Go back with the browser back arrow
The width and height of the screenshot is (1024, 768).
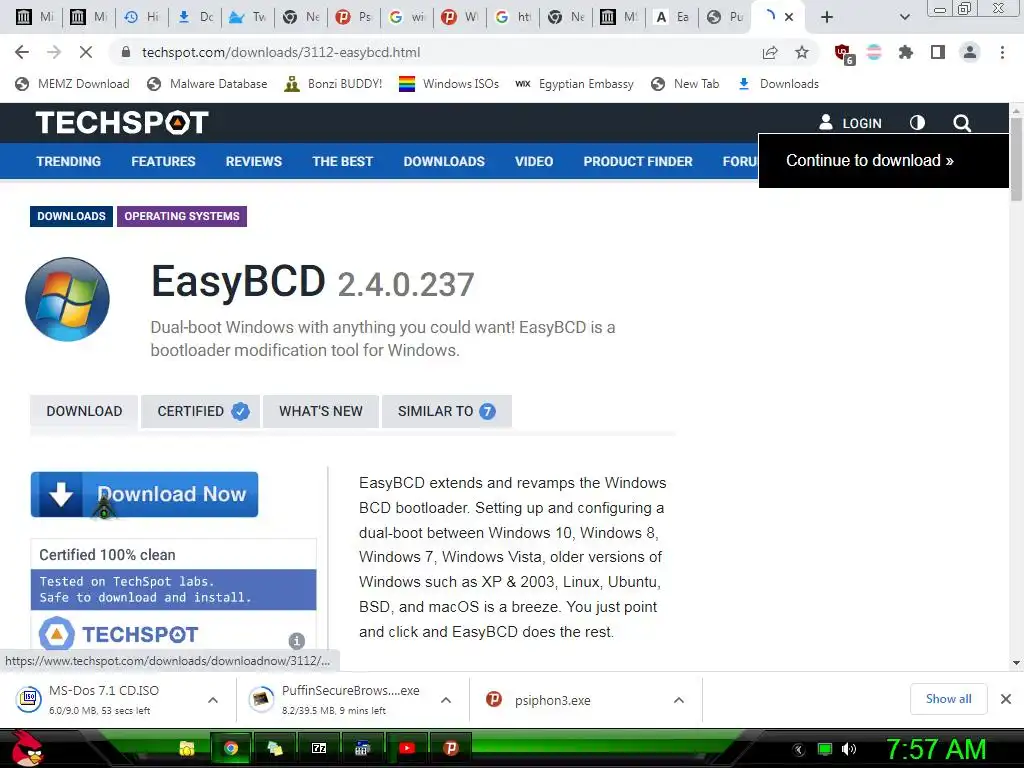[x=22, y=52]
